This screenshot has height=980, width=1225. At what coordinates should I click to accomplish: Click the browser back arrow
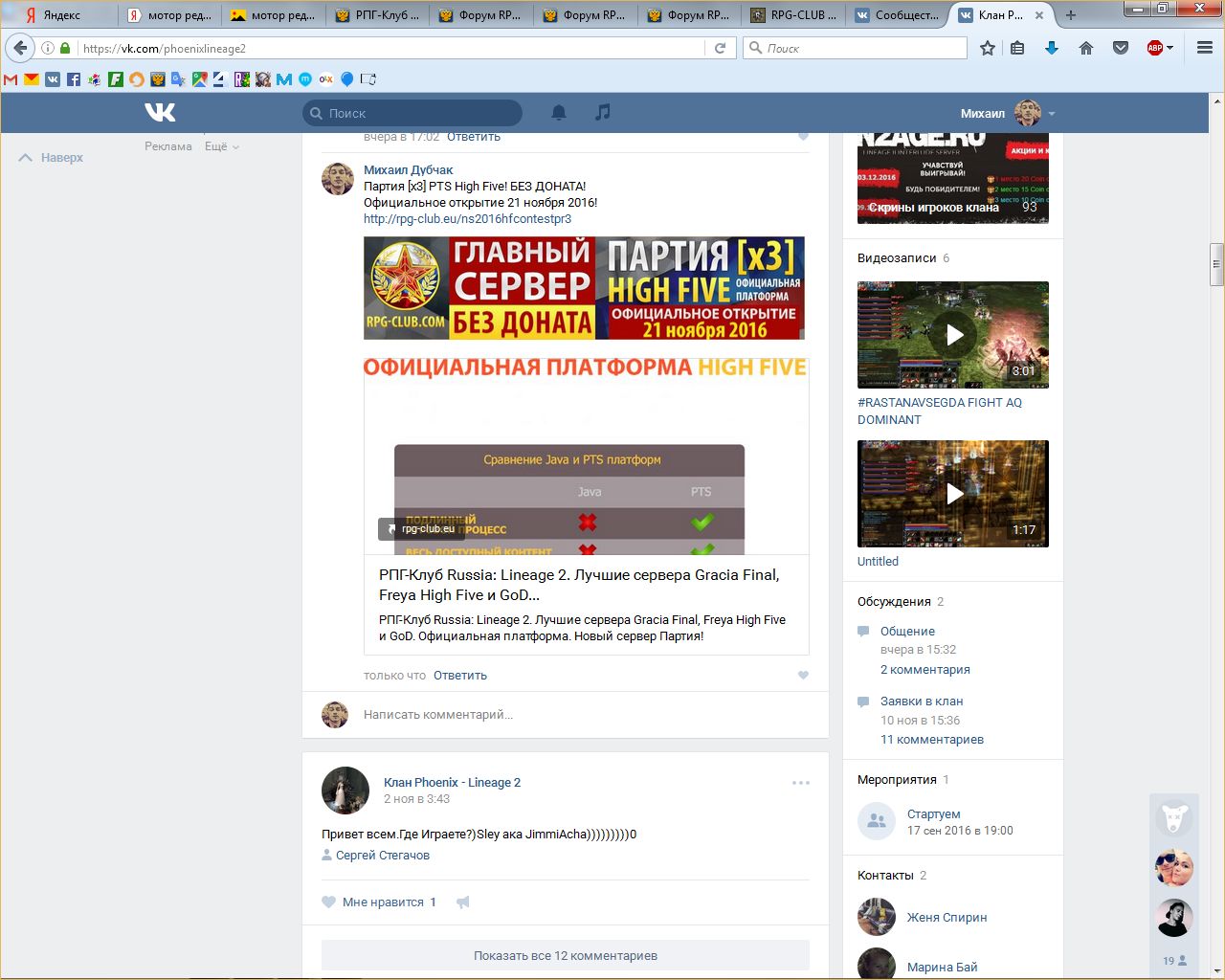point(20,48)
